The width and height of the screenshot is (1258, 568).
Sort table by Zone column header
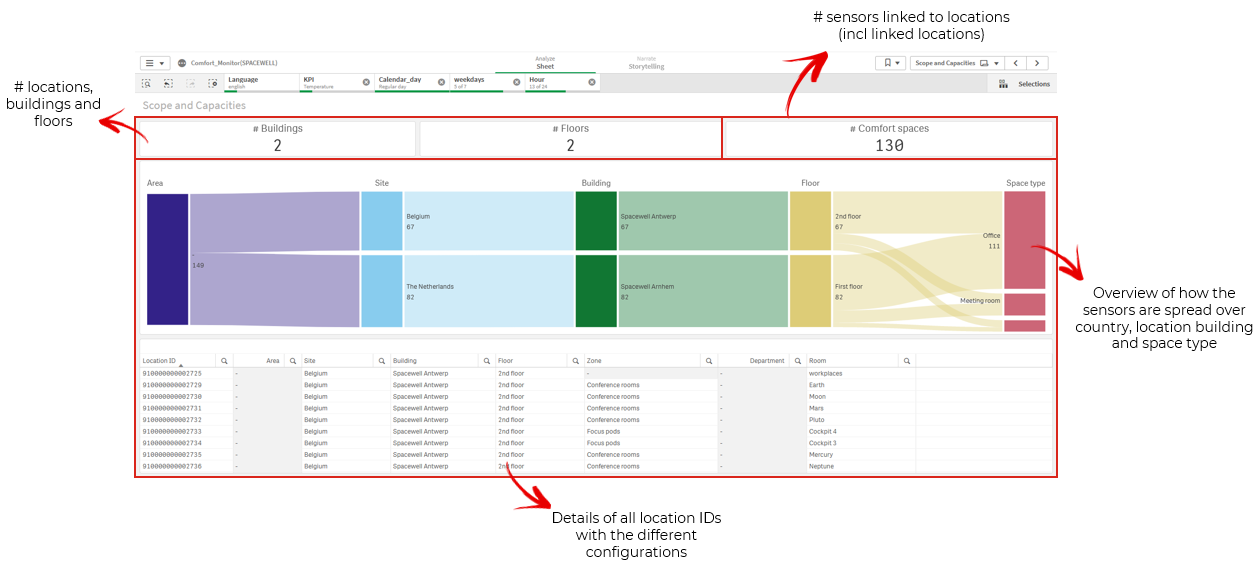(x=642, y=361)
